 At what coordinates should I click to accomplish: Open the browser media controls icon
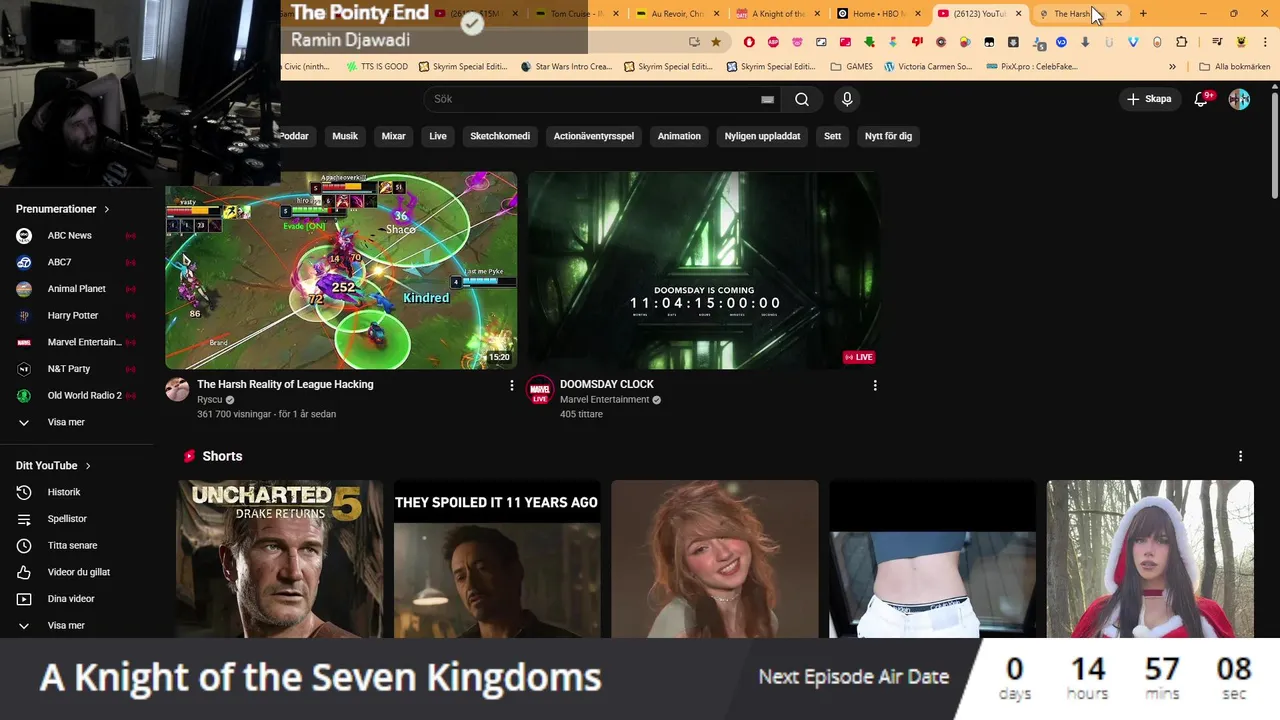[1217, 42]
